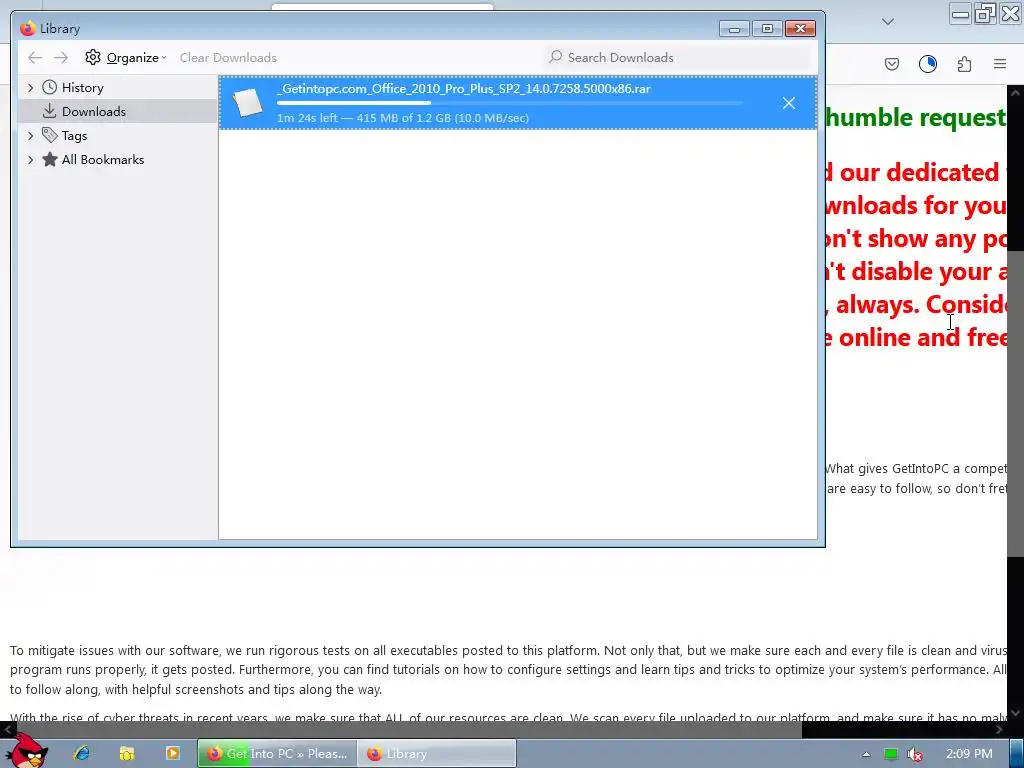This screenshot has width=1024, height=768.
Task: Switch to Library taskbar window
Action: tap(437, 754)
